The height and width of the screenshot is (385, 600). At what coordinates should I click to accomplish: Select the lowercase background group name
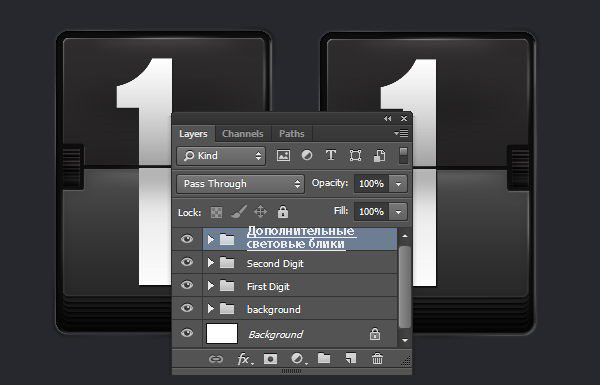click(274, 309)
